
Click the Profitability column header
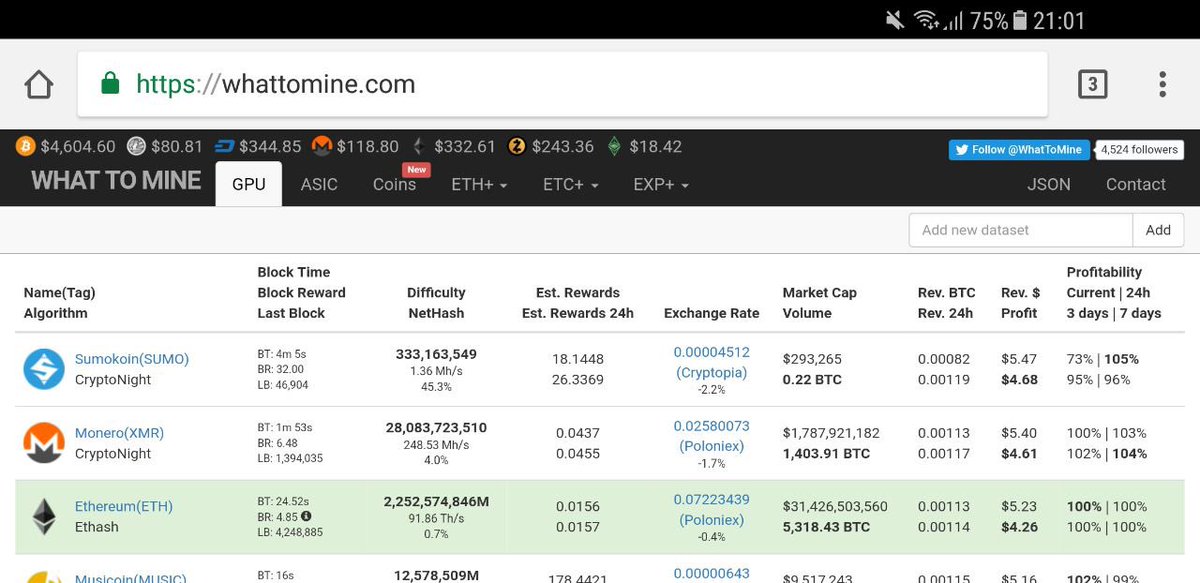coord(1104,272)
